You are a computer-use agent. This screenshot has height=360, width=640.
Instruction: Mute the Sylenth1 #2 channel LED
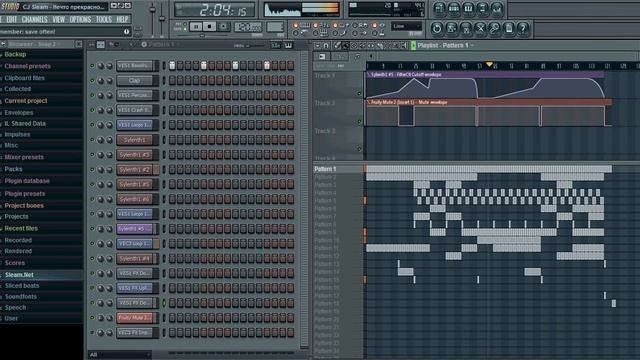pyautogui.click(x=92, y=169)
